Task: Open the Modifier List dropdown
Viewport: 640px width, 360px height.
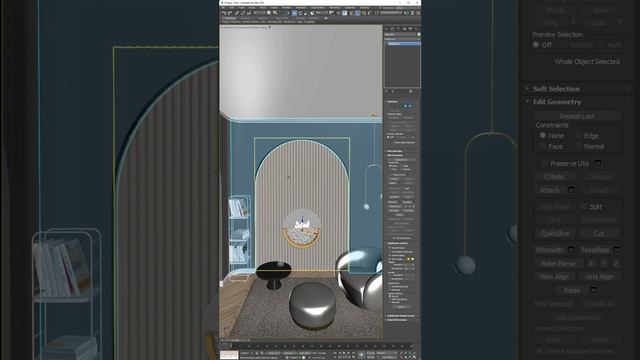Action: point(402,39)
